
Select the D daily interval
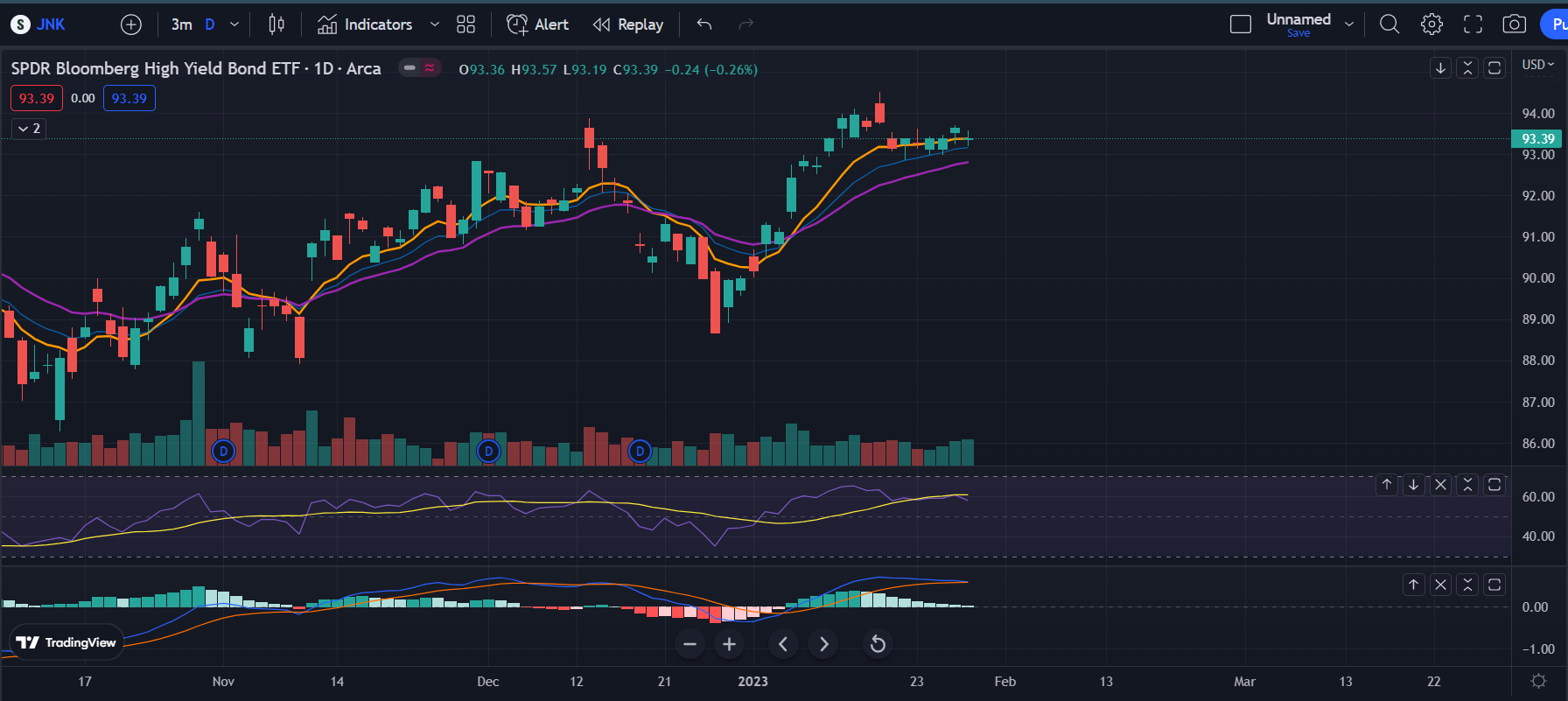[x=210, y=25]
